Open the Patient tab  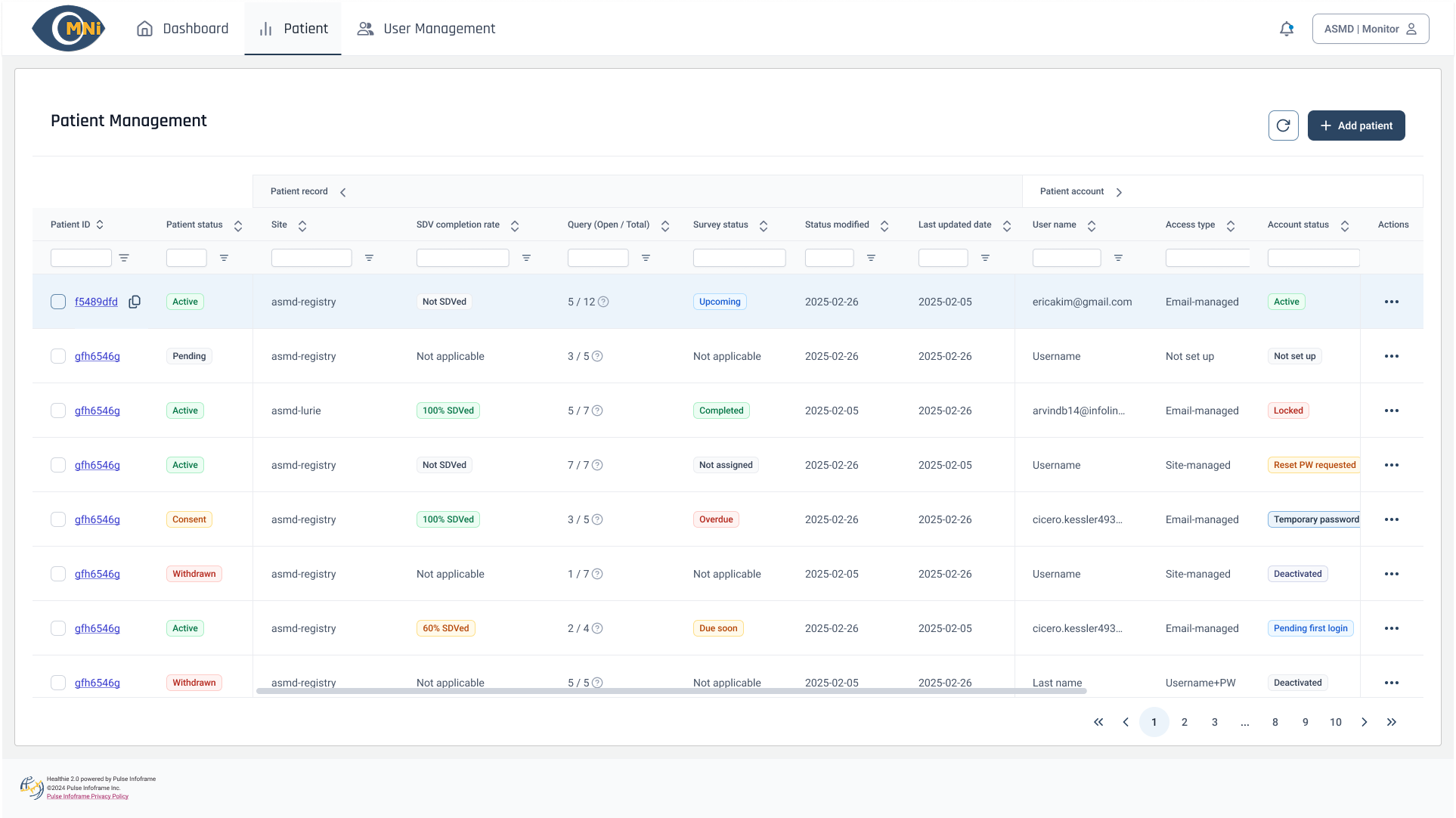(x=293, y=29)
